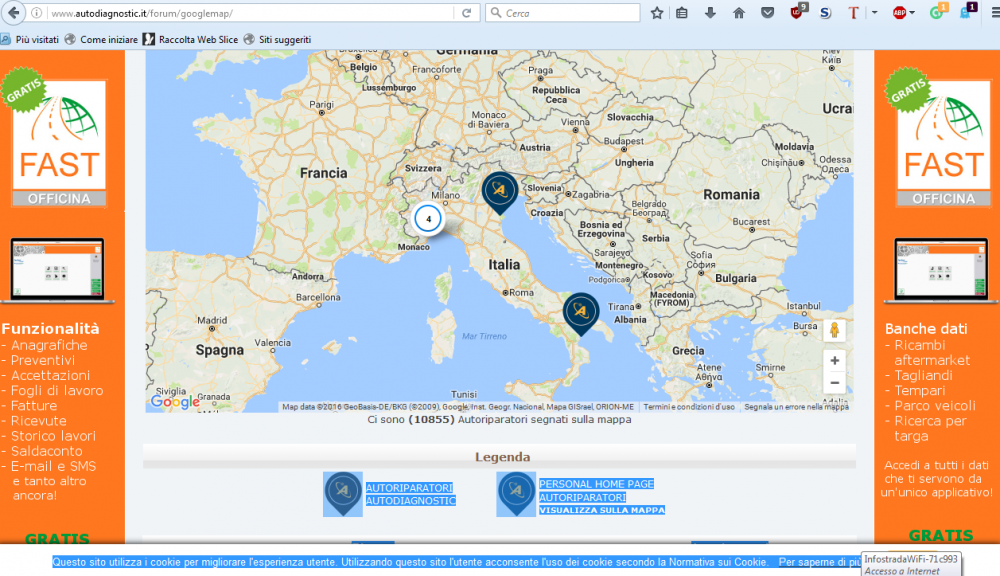Click the cluster marker labeled 4
Screen dimensions: 1000x576
(429, 218)
